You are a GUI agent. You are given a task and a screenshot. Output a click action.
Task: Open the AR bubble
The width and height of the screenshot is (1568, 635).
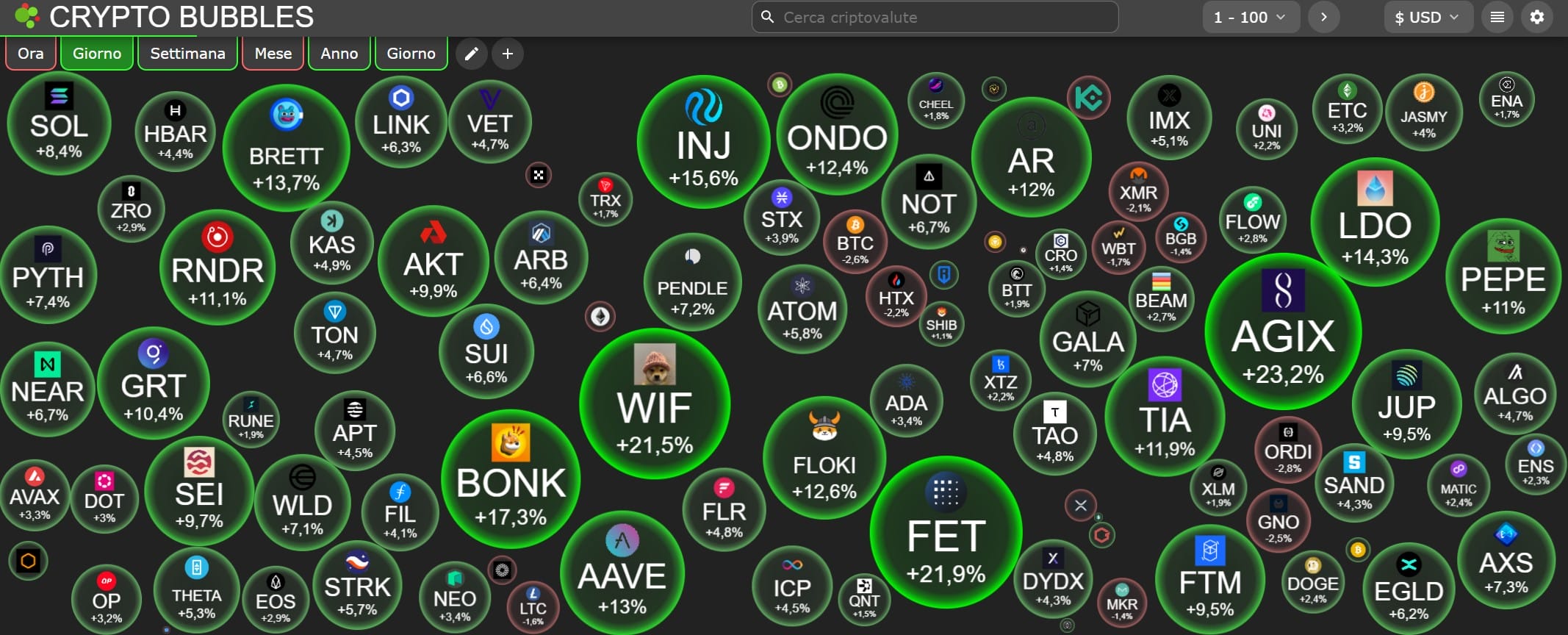pos(1031,157)
